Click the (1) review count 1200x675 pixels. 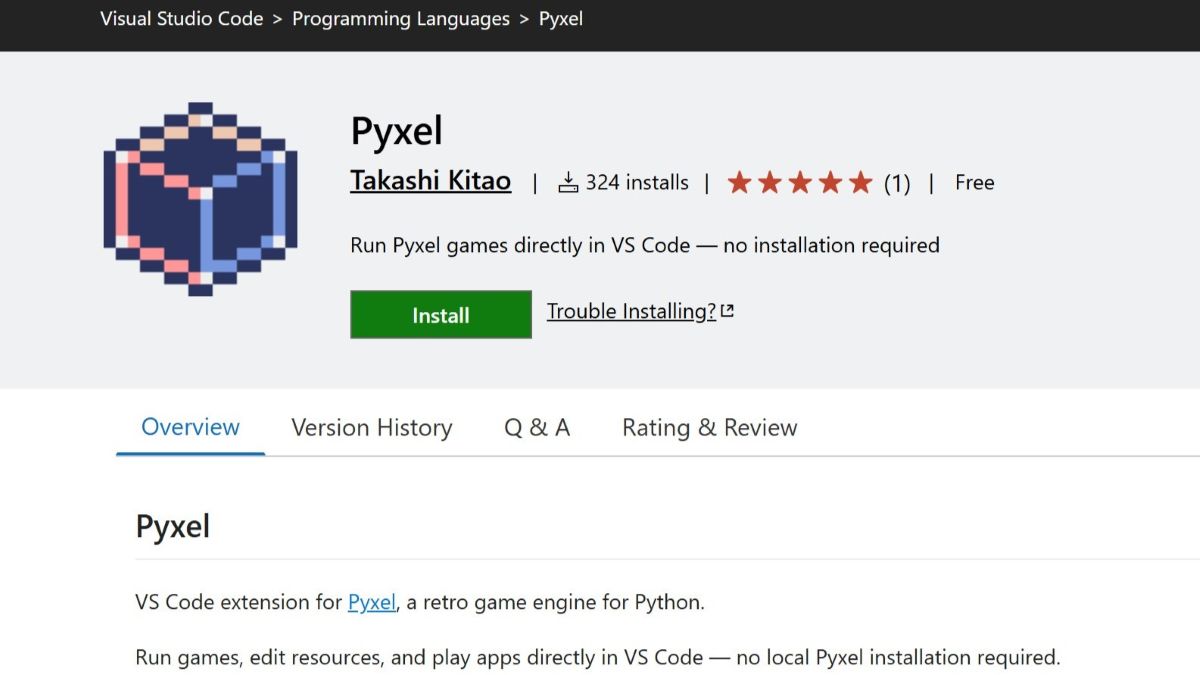coord(897,183)
